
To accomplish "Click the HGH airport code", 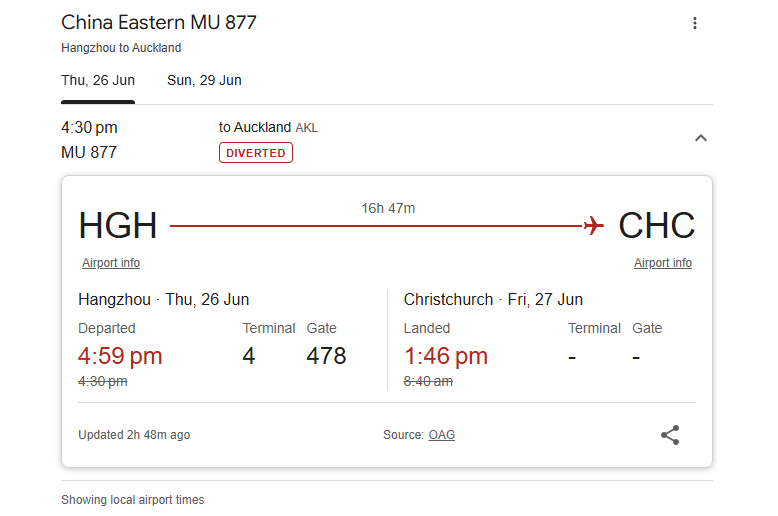I will point(118,226).
